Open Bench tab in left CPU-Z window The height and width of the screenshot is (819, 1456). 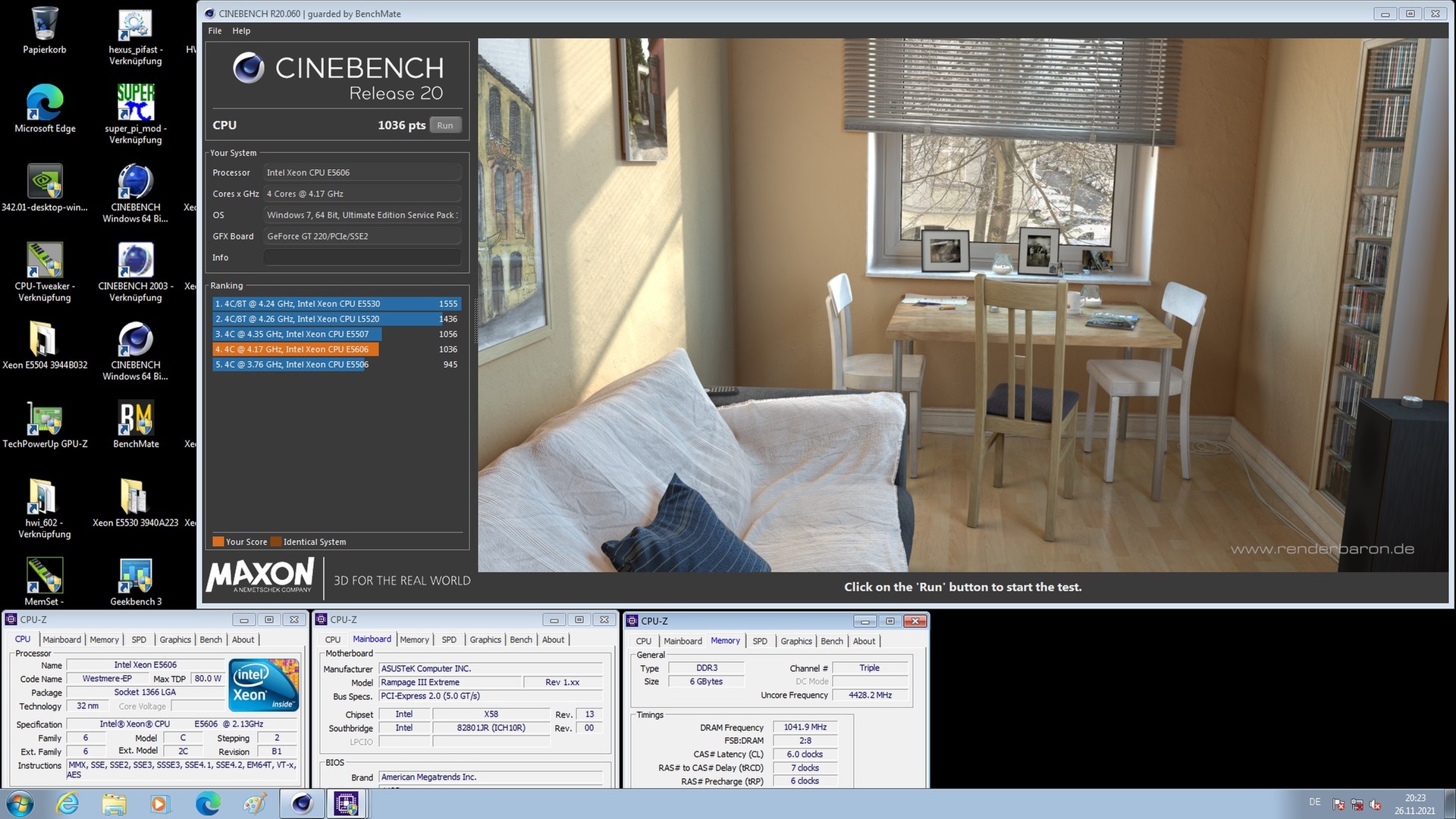[211, 640]
